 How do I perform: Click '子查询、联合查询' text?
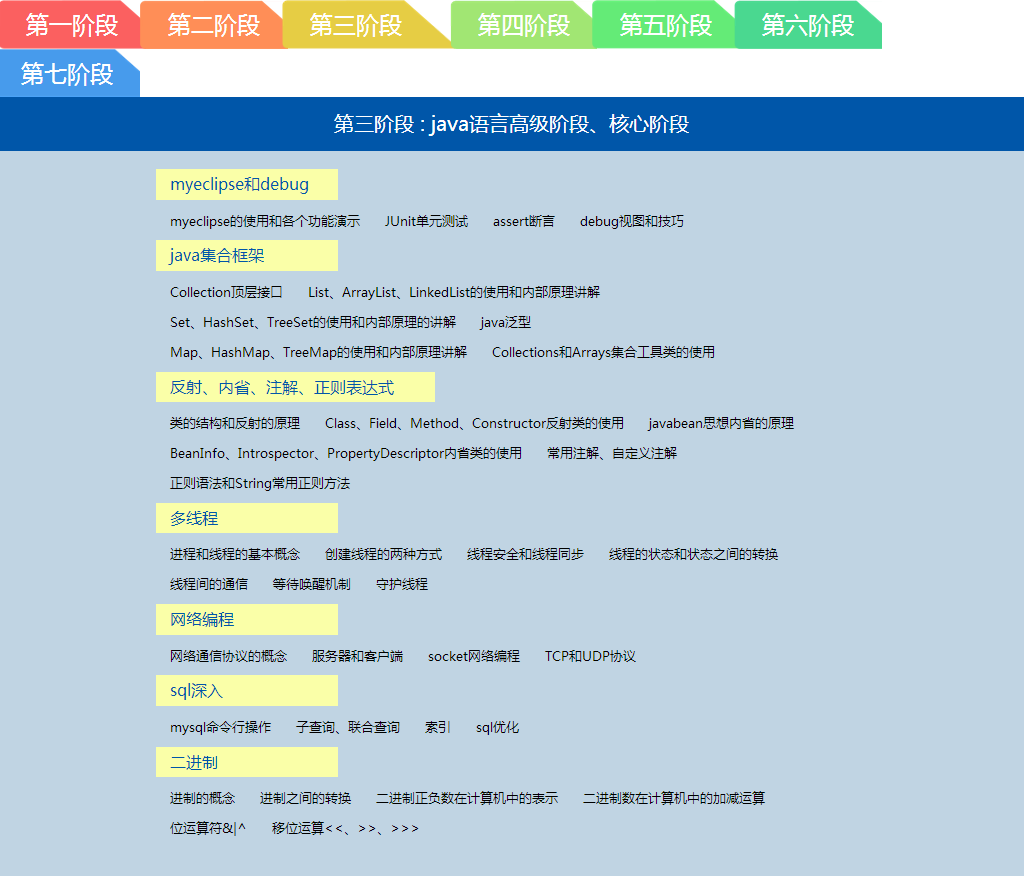pyautogui.click(x=347, y=727)
